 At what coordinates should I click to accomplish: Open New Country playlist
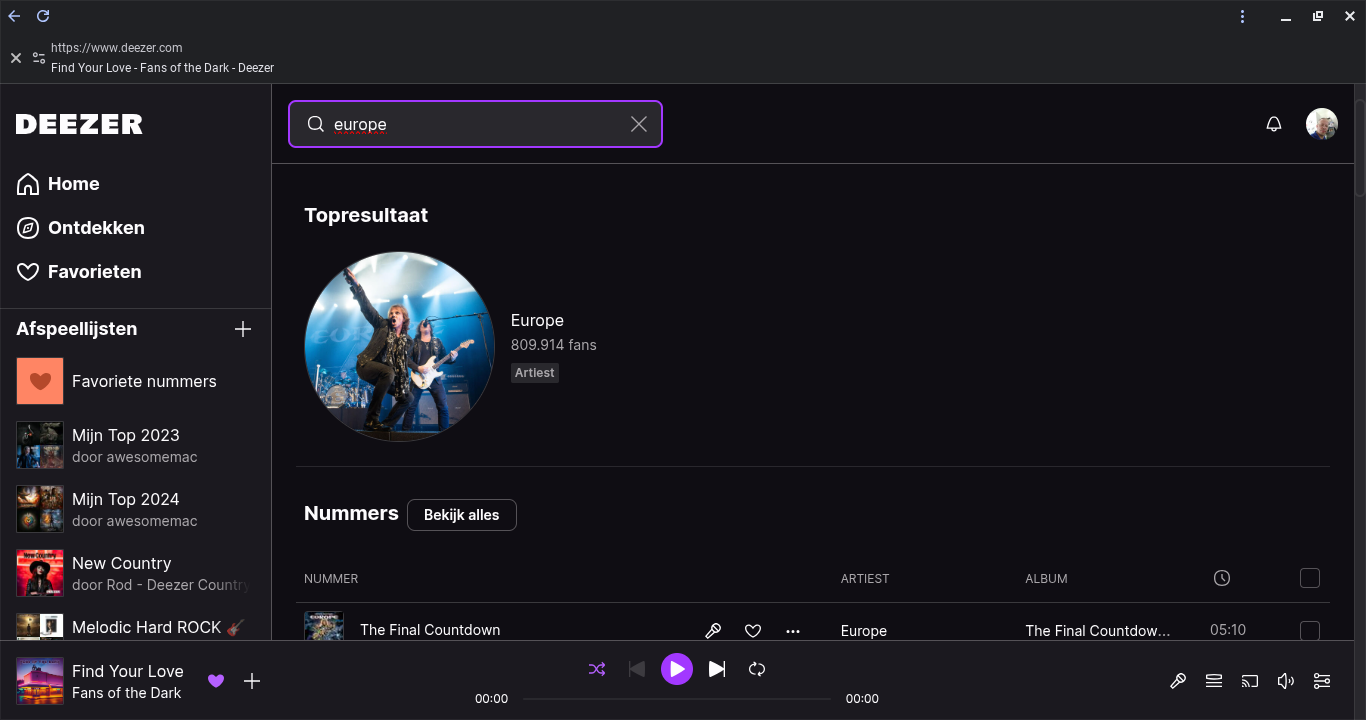135,573
